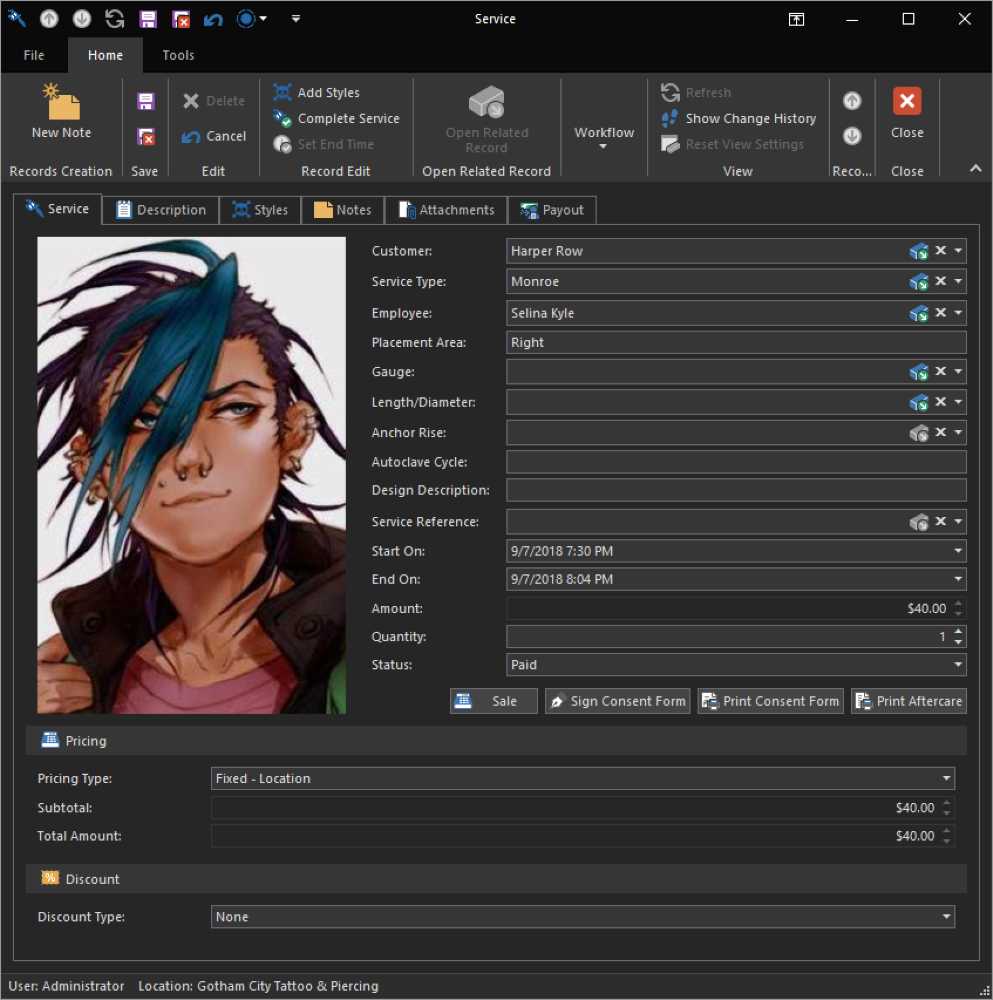Click the customer portrait image
This screenshot has width=993, height=1000.
(191, 475)
